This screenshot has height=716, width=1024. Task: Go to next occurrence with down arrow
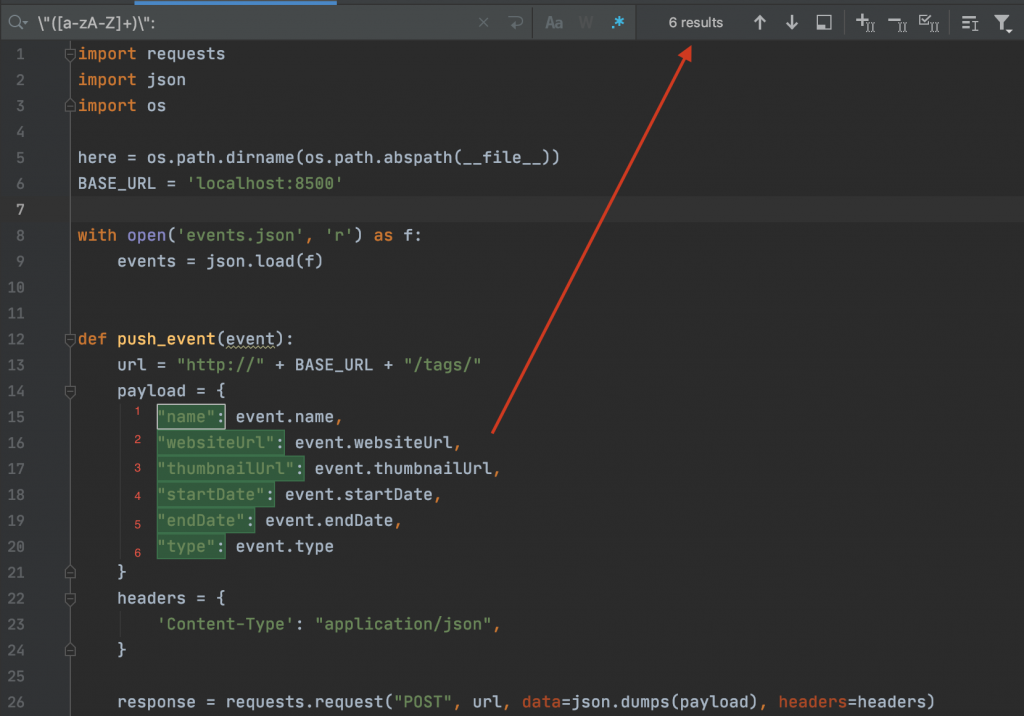(792, 23)
